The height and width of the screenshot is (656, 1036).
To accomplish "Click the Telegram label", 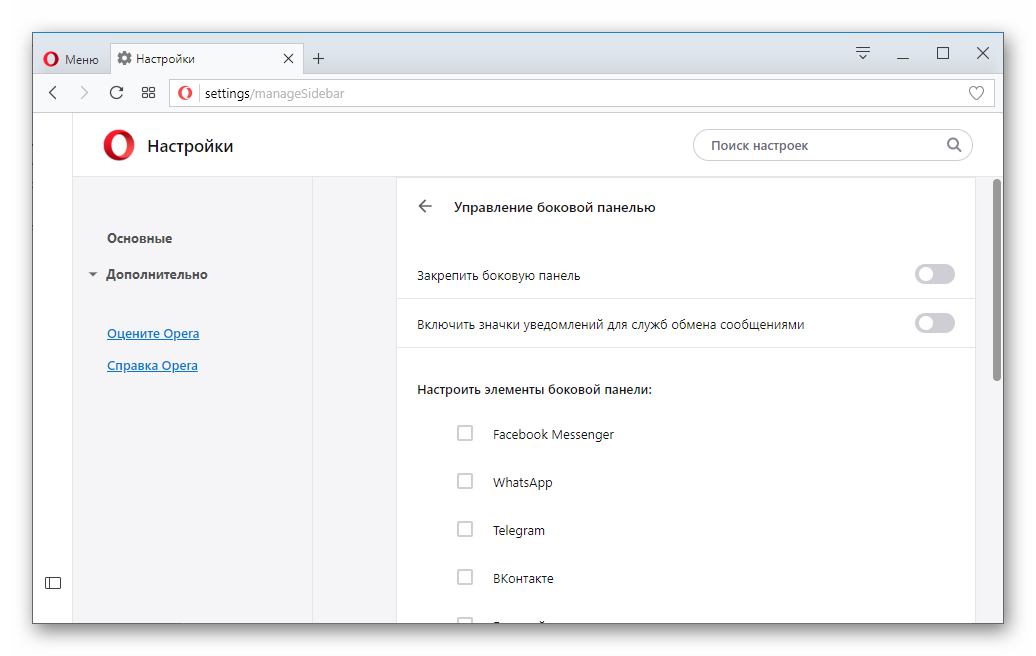I will point(519,530).
